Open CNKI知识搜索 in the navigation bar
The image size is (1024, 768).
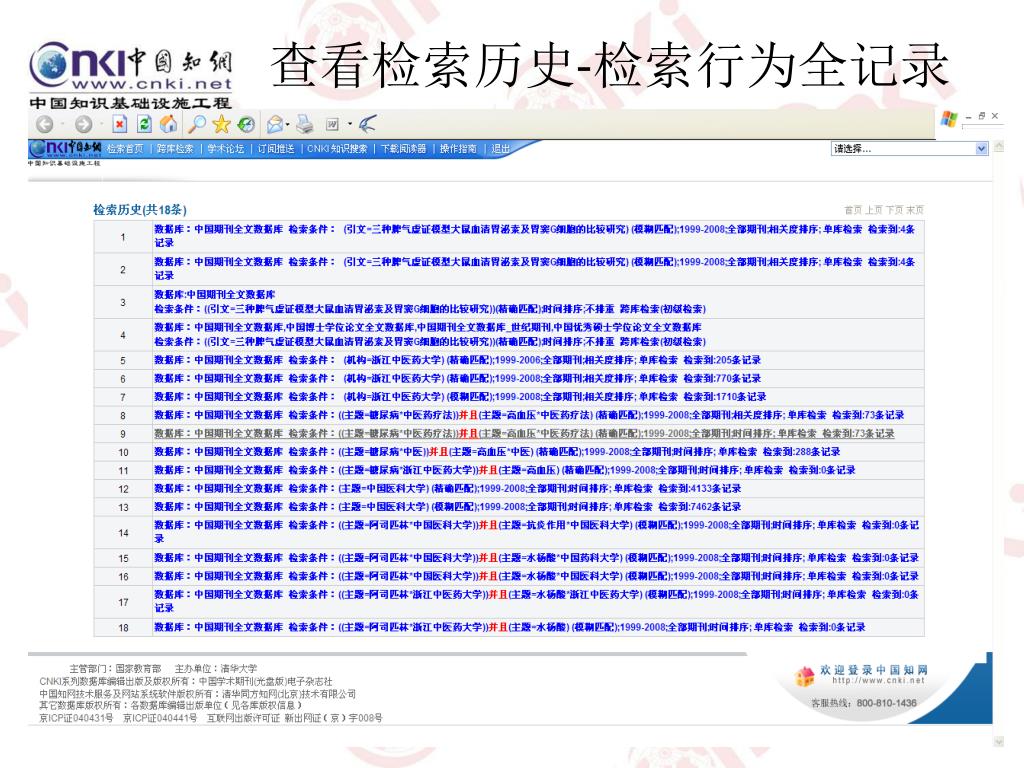[x=337, y=149]
